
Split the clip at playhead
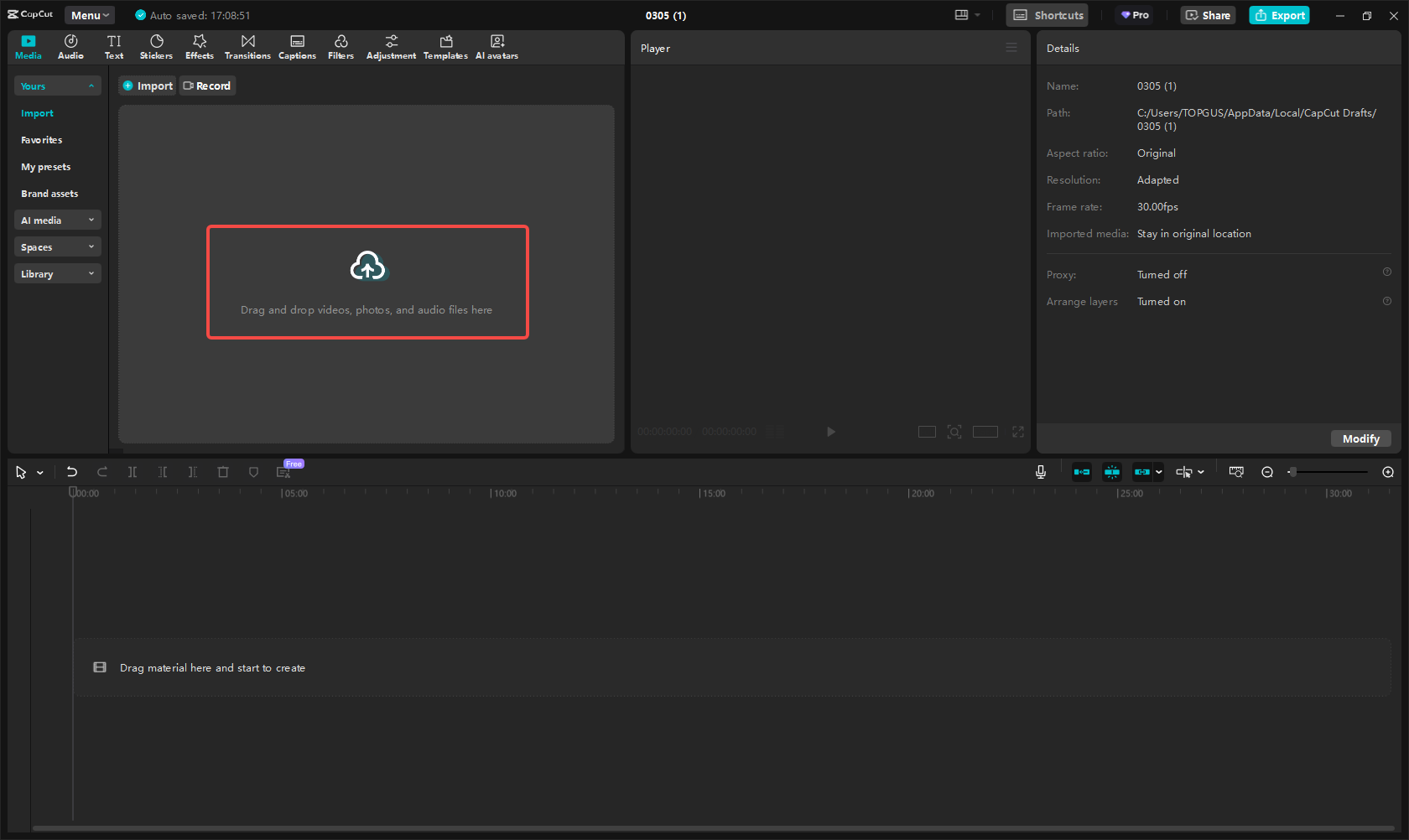(132, 472)
